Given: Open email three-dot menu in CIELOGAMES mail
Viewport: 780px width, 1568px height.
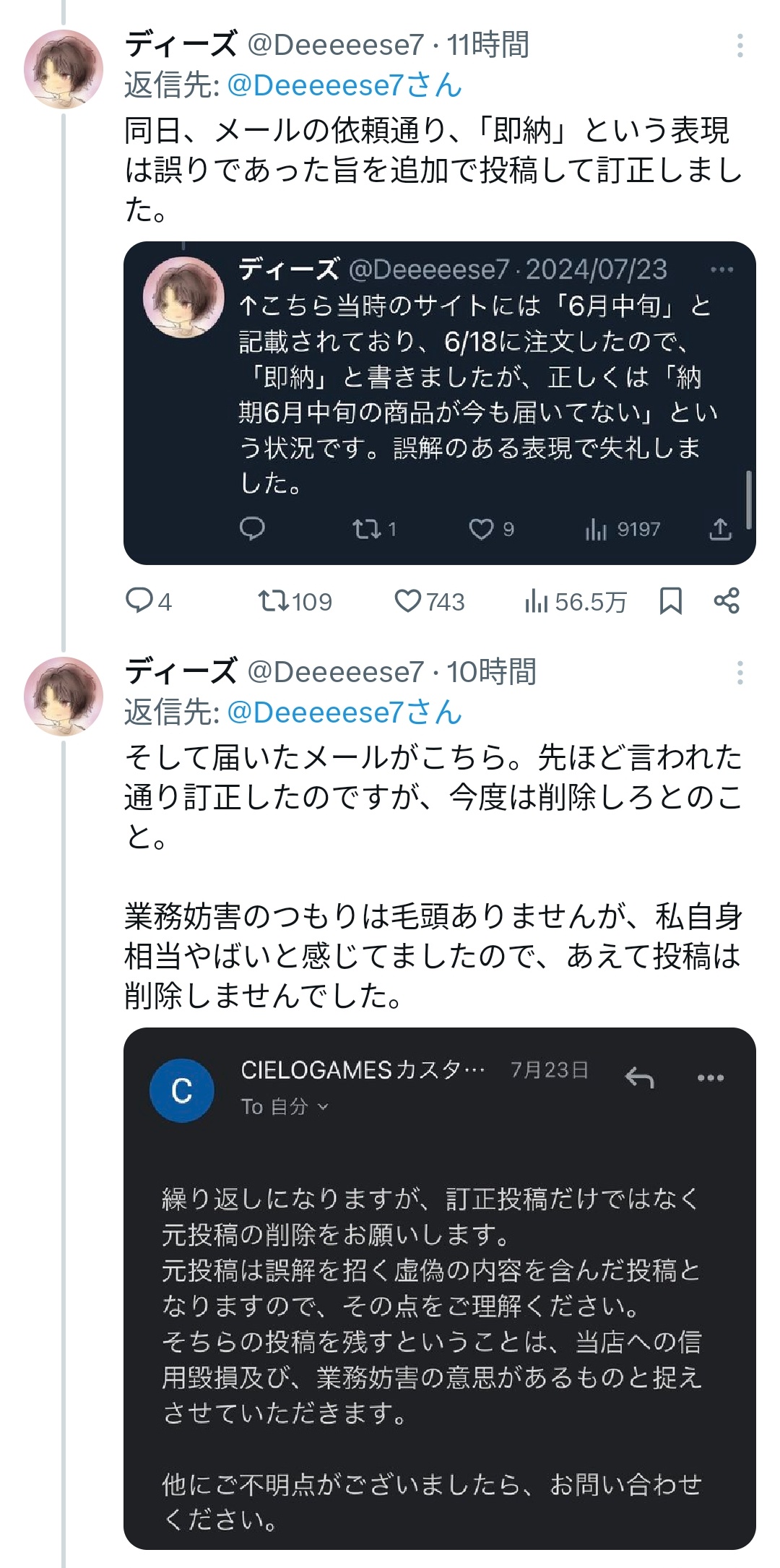Looking at the screenshot, I should click(x=711, y=1078).
